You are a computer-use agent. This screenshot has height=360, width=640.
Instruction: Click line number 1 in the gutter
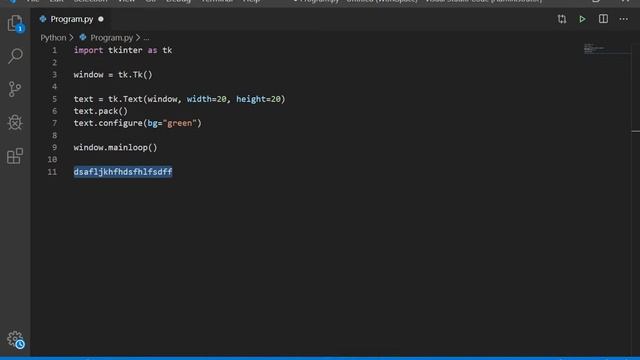[54, 50]
